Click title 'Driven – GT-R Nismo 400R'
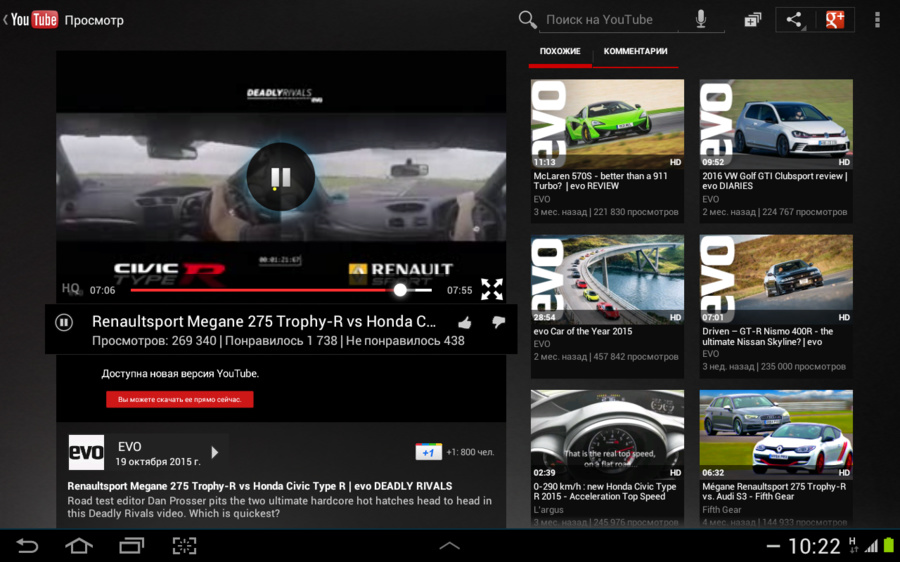This screenshot has height=562, width=900. (767, 336)
